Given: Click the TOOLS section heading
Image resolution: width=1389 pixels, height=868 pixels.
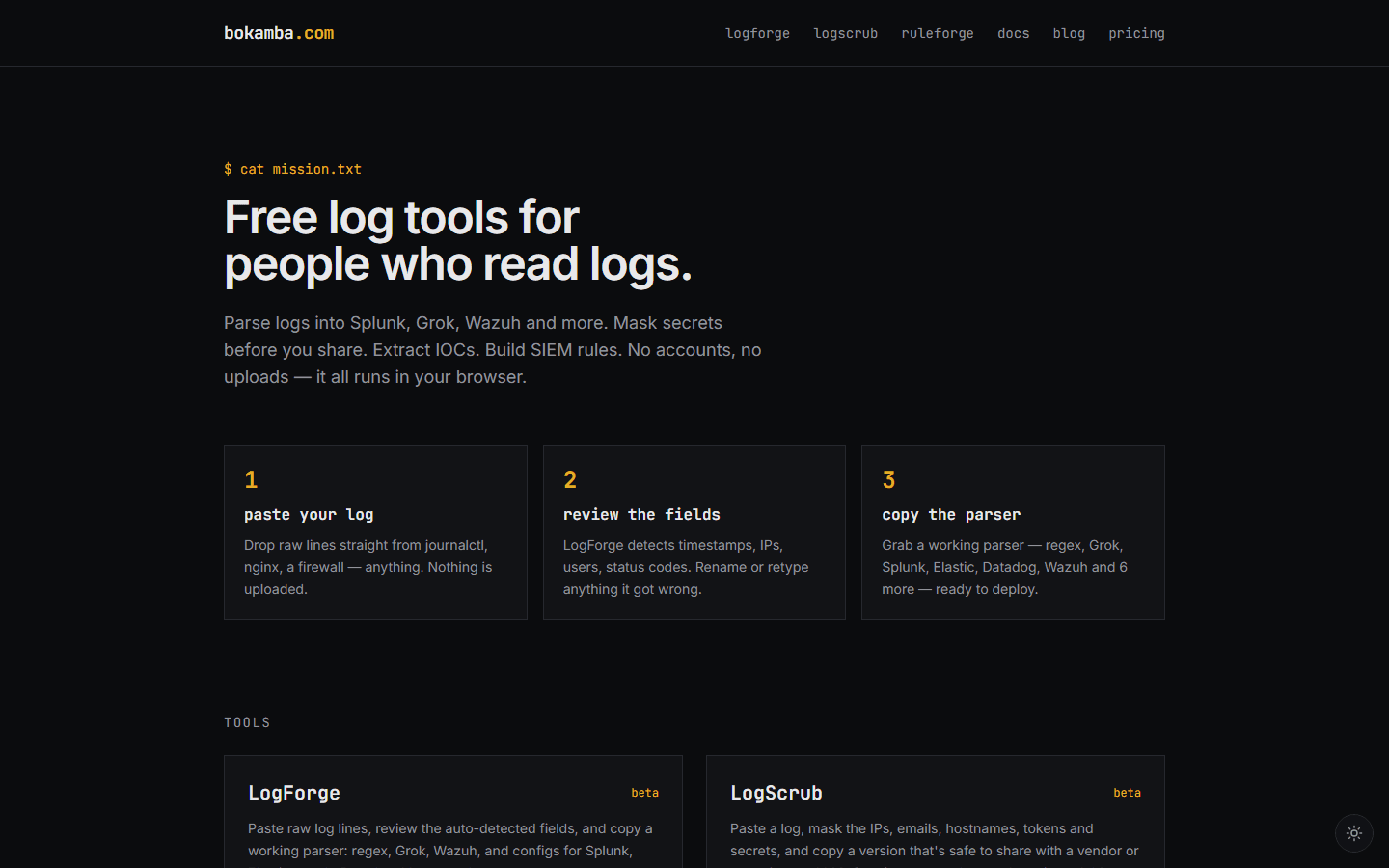Looking at the screenshot, I should [247, 722].
